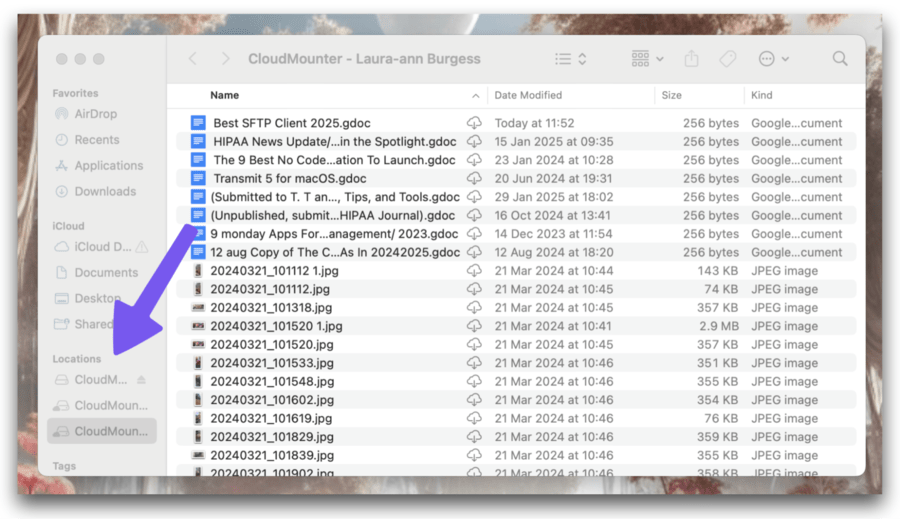Select HIPAA News Update gdoc file
The image size is (900, 519).
point(335,141)
